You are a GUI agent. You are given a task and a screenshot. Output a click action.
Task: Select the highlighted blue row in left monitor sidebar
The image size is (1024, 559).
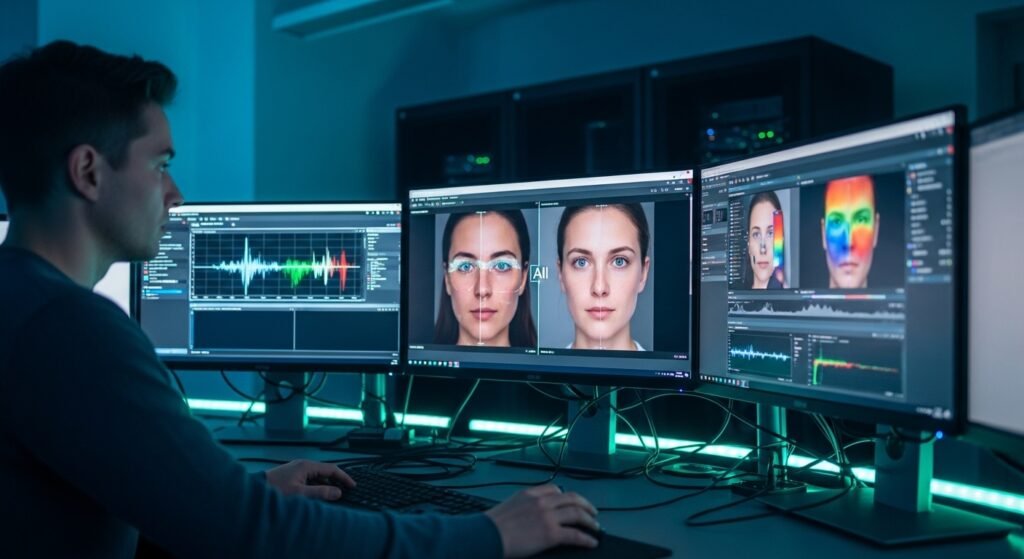[163, 293]
